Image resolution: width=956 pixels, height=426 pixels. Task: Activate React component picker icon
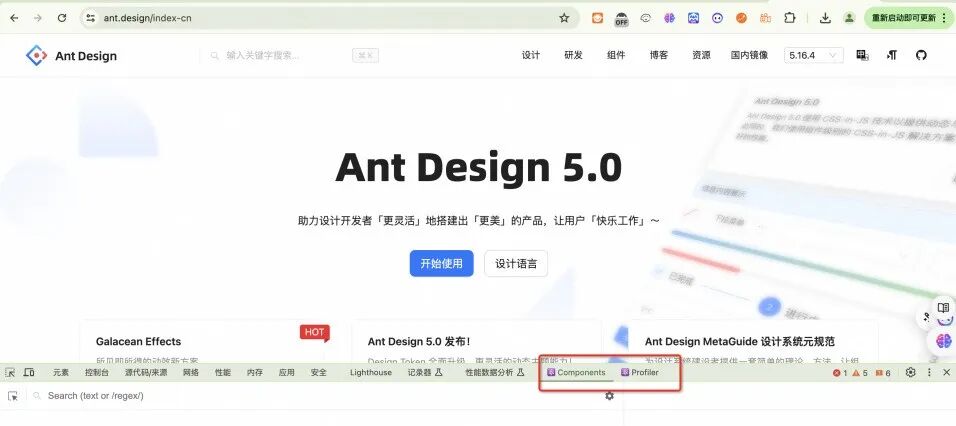tap(13, 396)
